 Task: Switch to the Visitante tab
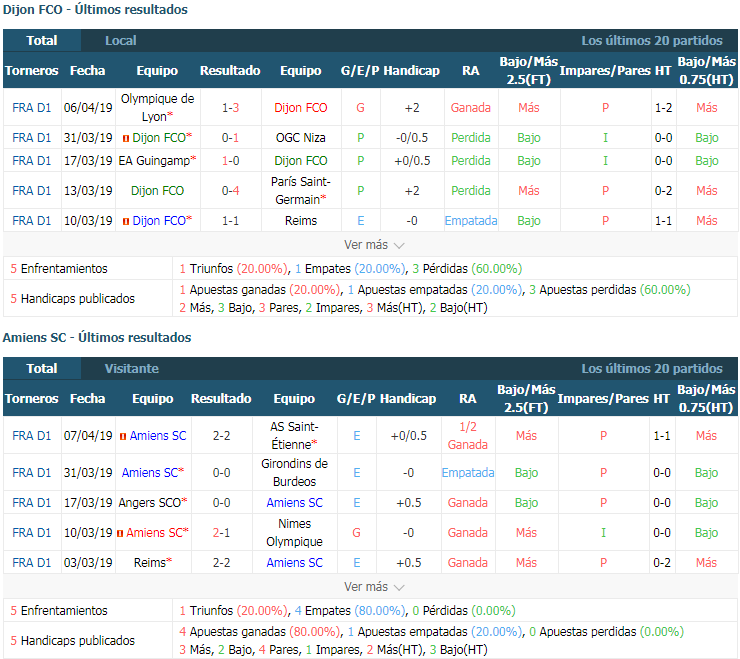pyautogui.click(x=132, y=369)
